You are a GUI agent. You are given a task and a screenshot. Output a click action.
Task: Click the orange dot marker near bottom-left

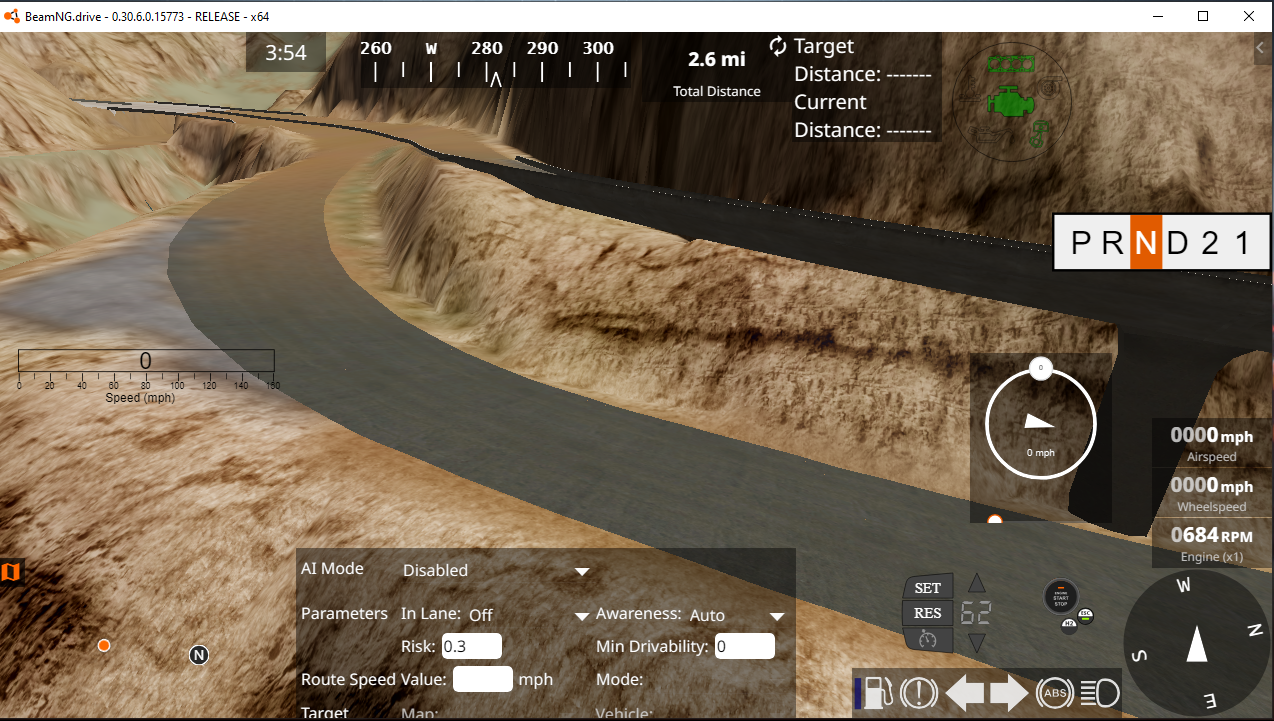coord(103,646)
